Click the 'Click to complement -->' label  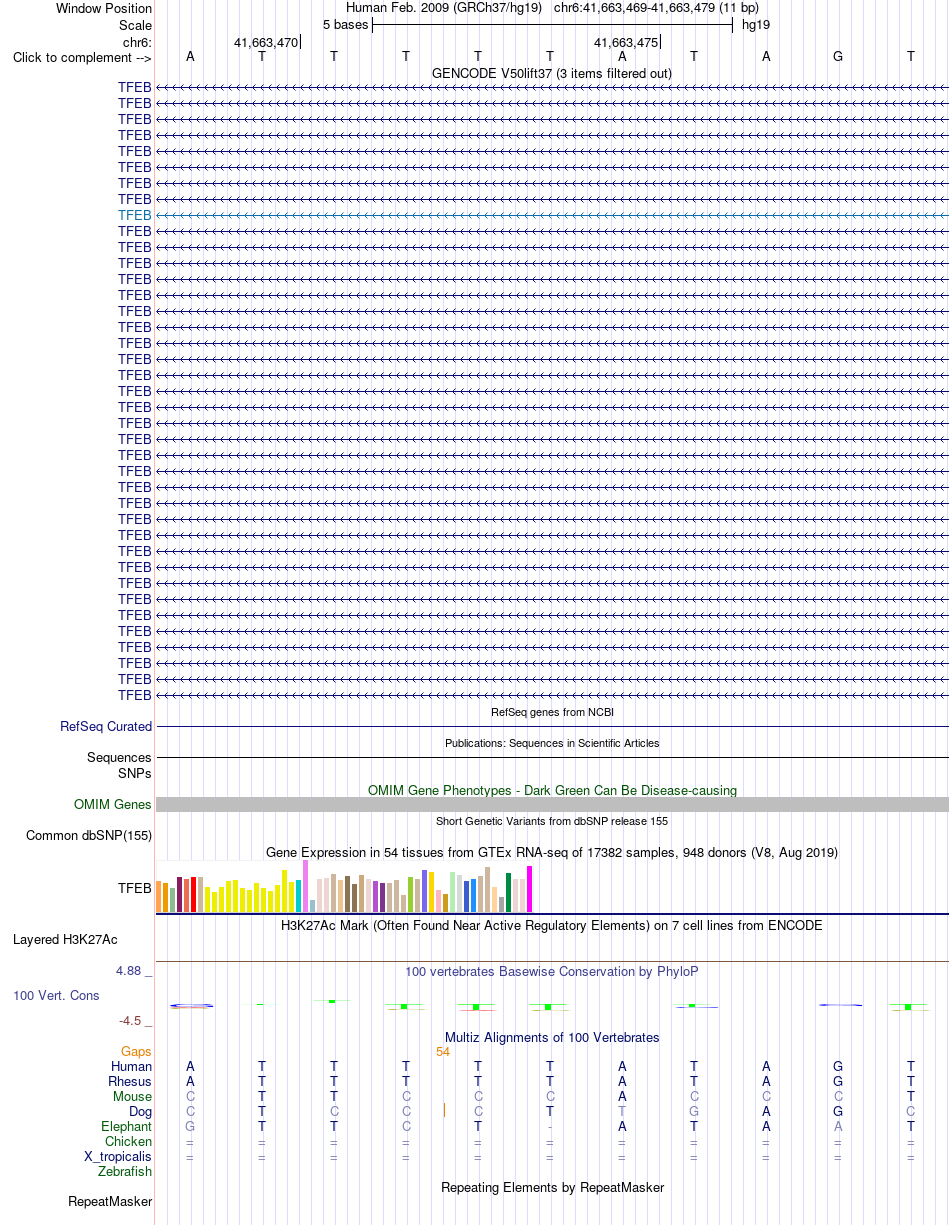(x=82, y=57)
